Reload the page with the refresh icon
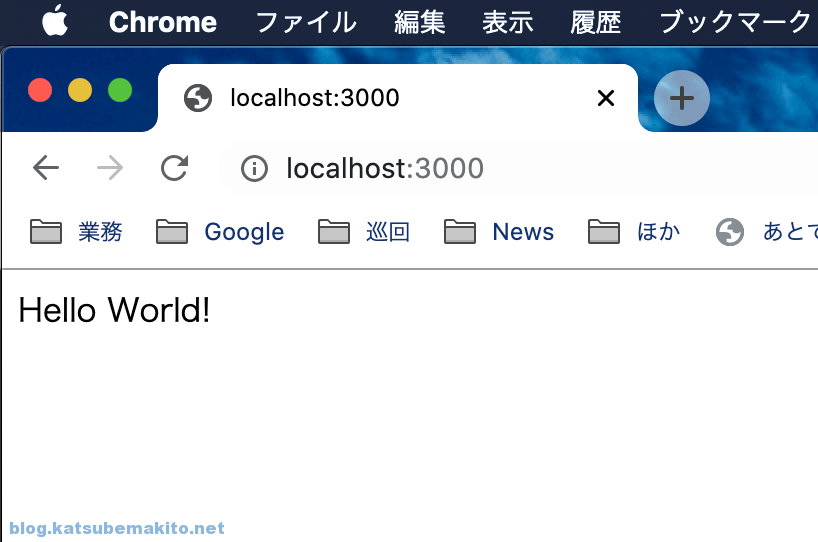This screenshot has width=818, height=542. point(174,168)
